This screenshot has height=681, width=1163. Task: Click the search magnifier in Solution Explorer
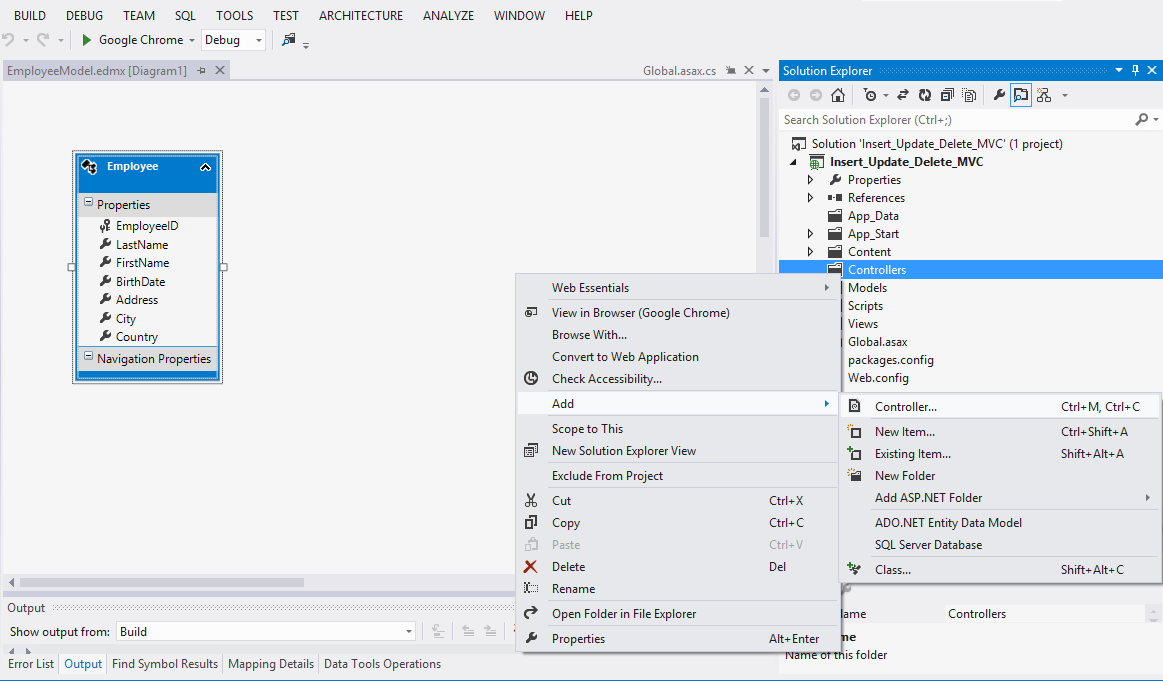pyautogui.click(x=1142, y=117)
